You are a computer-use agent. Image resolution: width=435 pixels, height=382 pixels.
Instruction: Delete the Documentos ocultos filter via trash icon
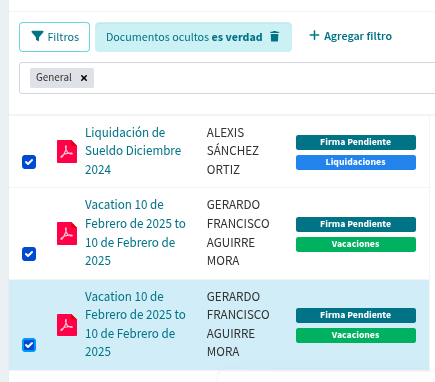[x=274, y=36]
